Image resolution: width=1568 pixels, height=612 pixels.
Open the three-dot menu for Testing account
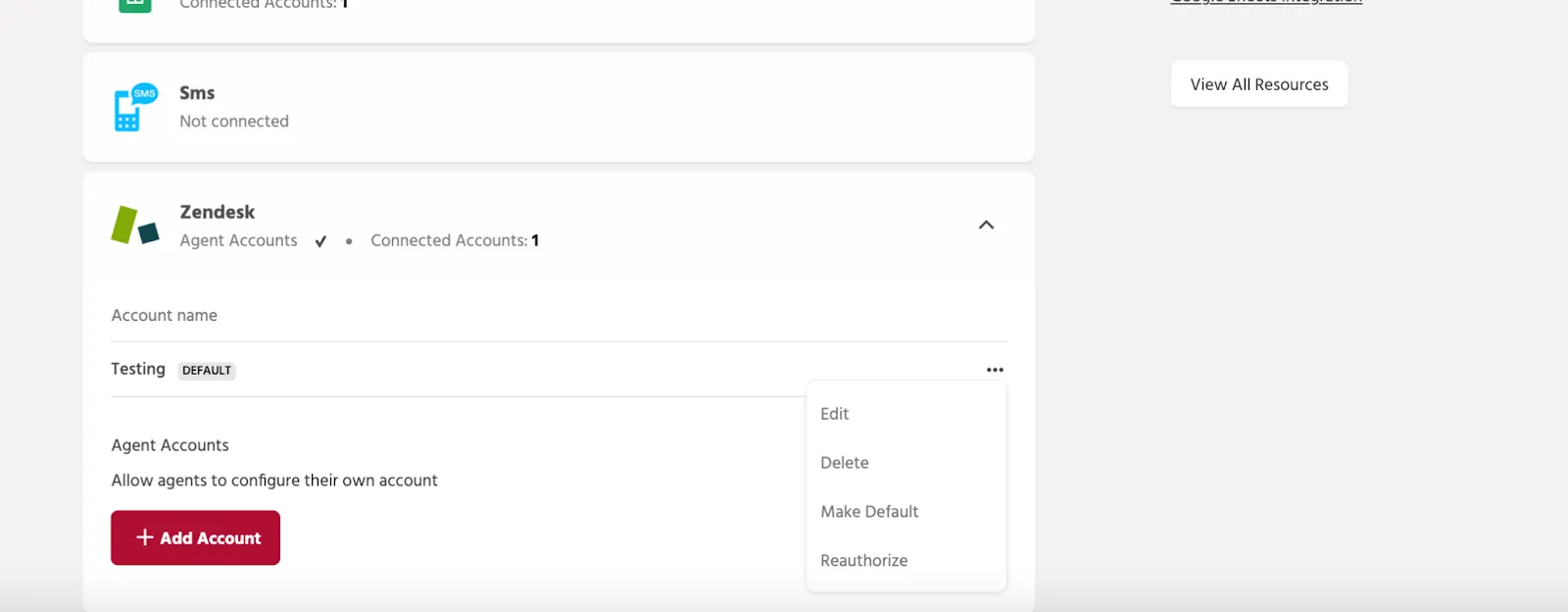tap(995, 370)
